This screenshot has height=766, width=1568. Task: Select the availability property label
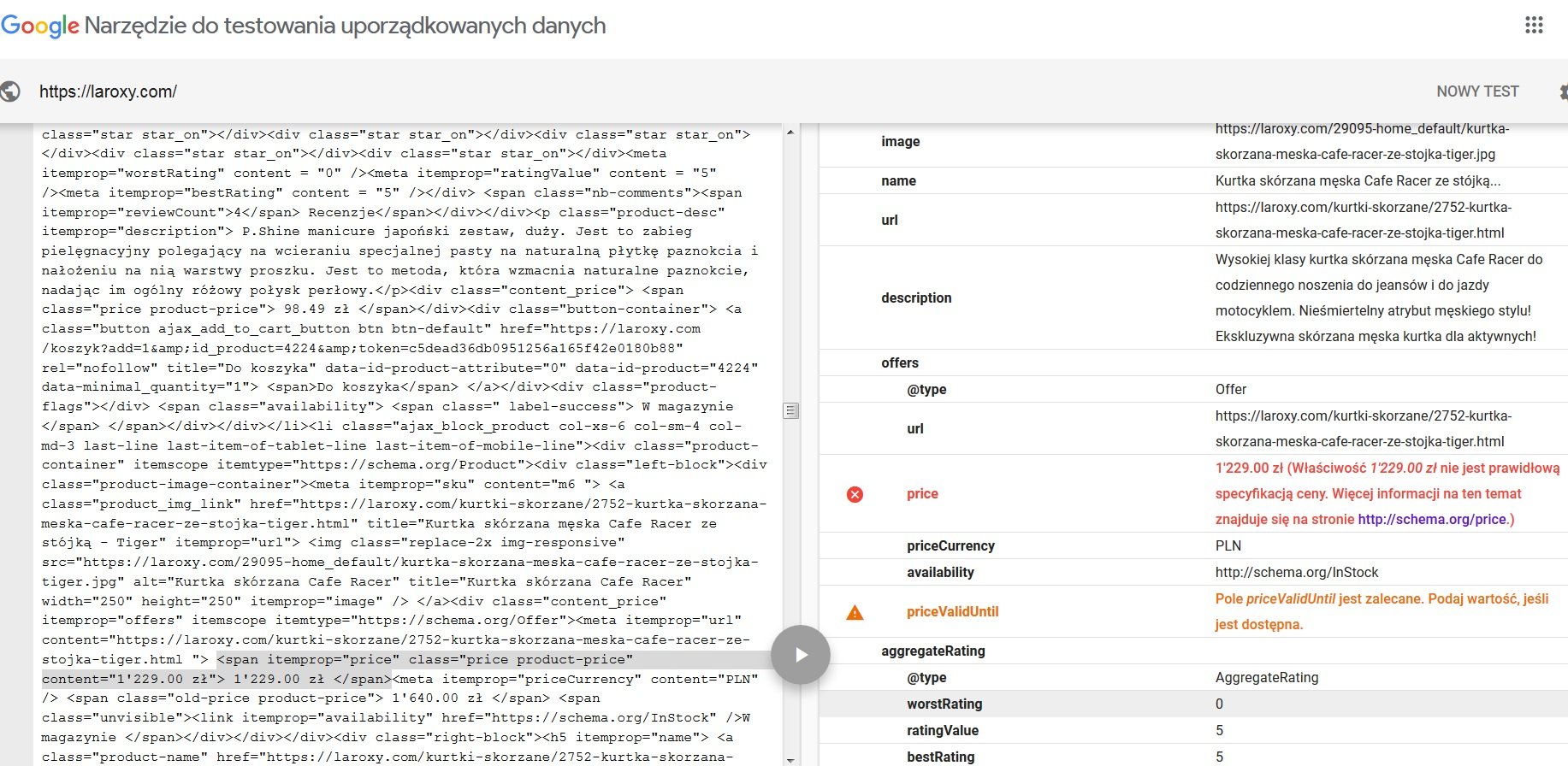940,573
